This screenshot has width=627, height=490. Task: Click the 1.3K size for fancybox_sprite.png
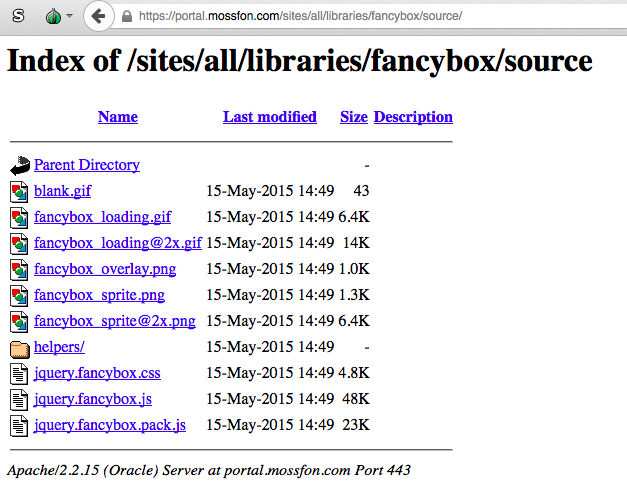tap(354, 295)
